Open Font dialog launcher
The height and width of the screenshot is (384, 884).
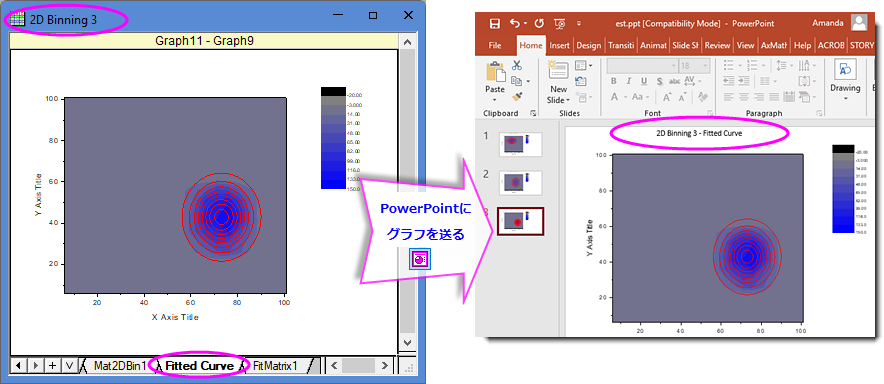(x=710, y=113)
